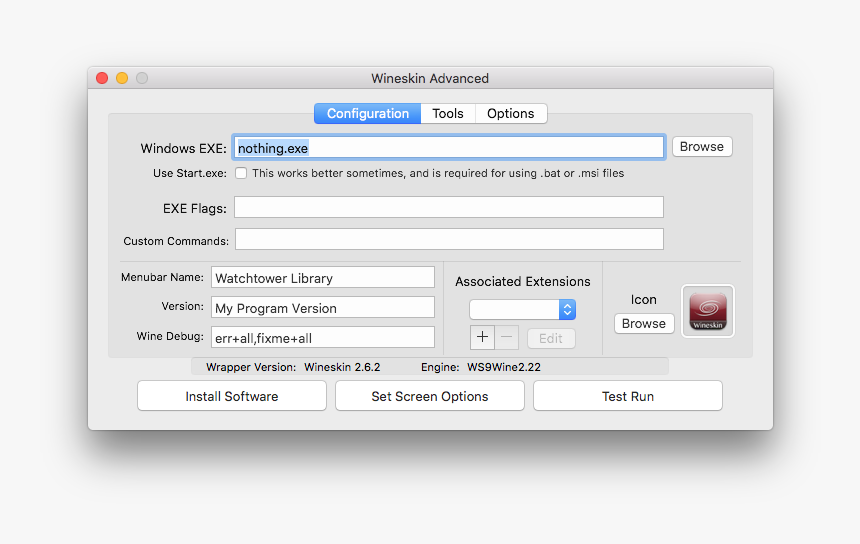Focus the Windows EXE field
The width and height of the screenshot is (860, 544).
click(449, 148)
